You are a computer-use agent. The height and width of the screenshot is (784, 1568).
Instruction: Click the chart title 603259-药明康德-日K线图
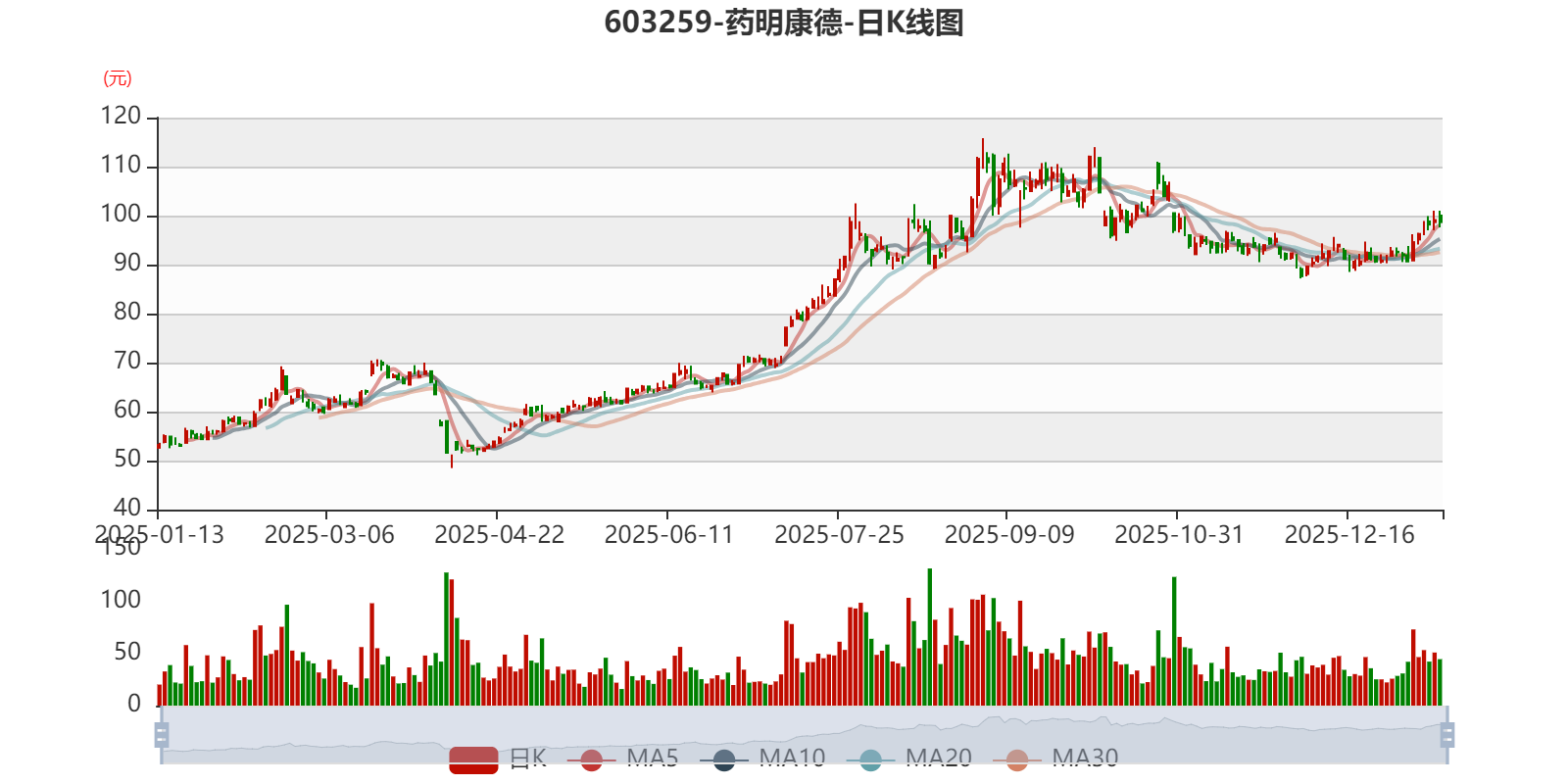pos(784,23)
